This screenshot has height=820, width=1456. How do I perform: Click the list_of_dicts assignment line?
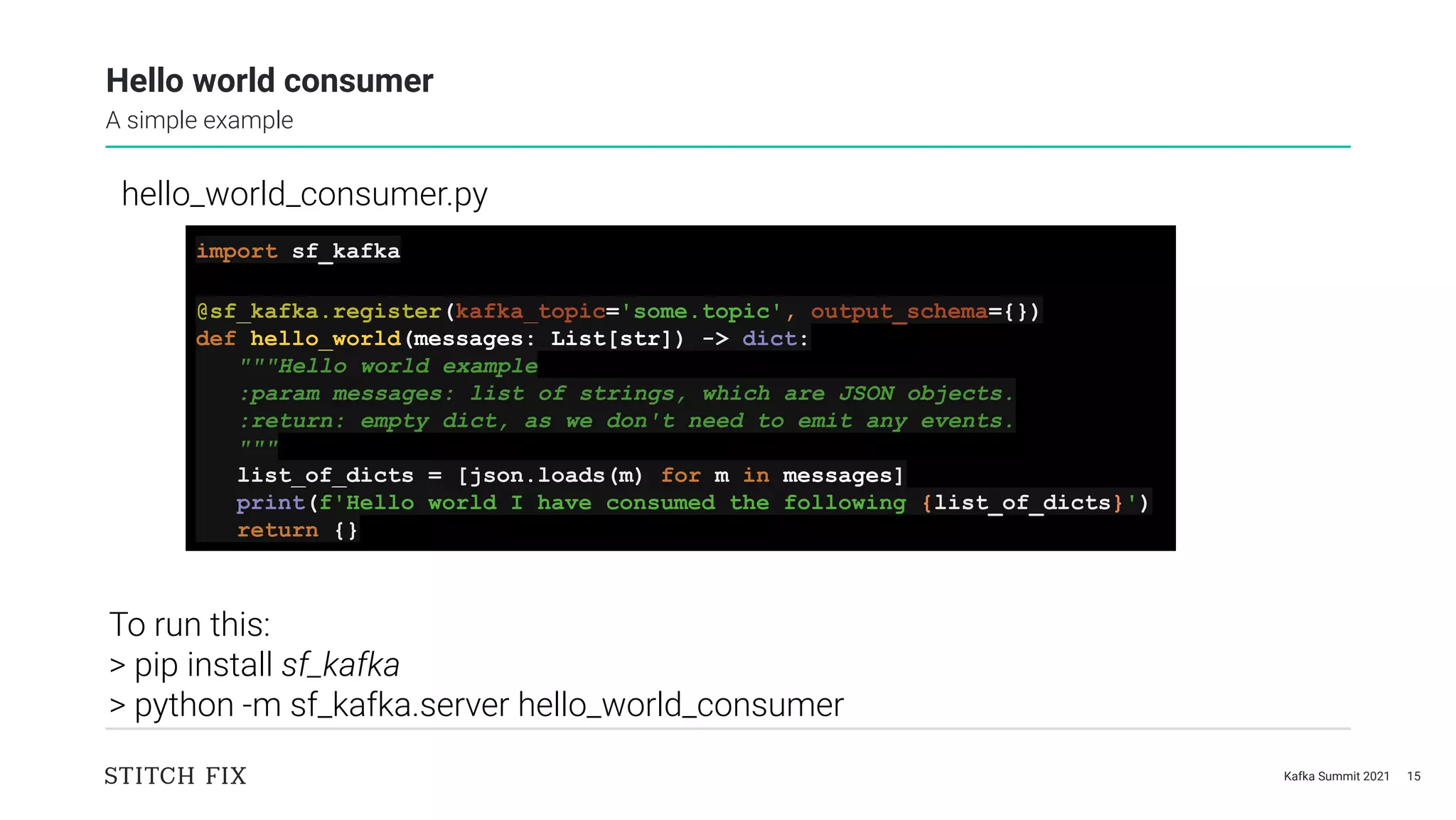pyautogui.click(x=570, y=475)
